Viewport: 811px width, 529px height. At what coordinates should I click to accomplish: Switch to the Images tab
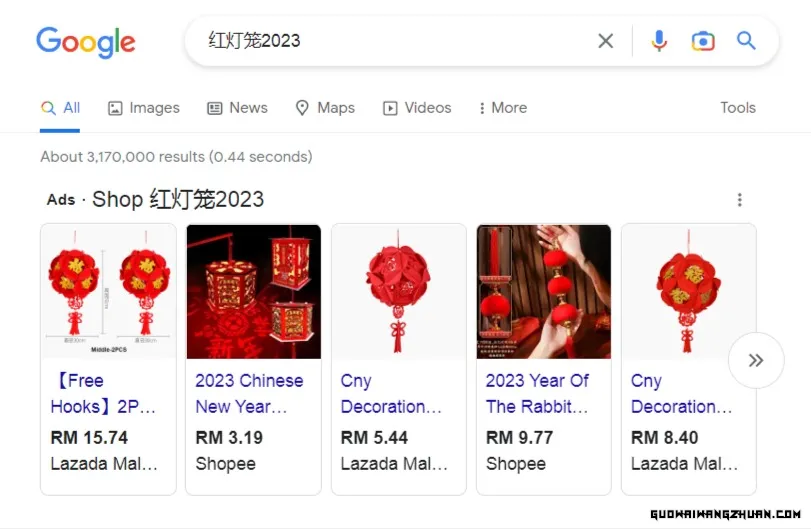point(144,108)
